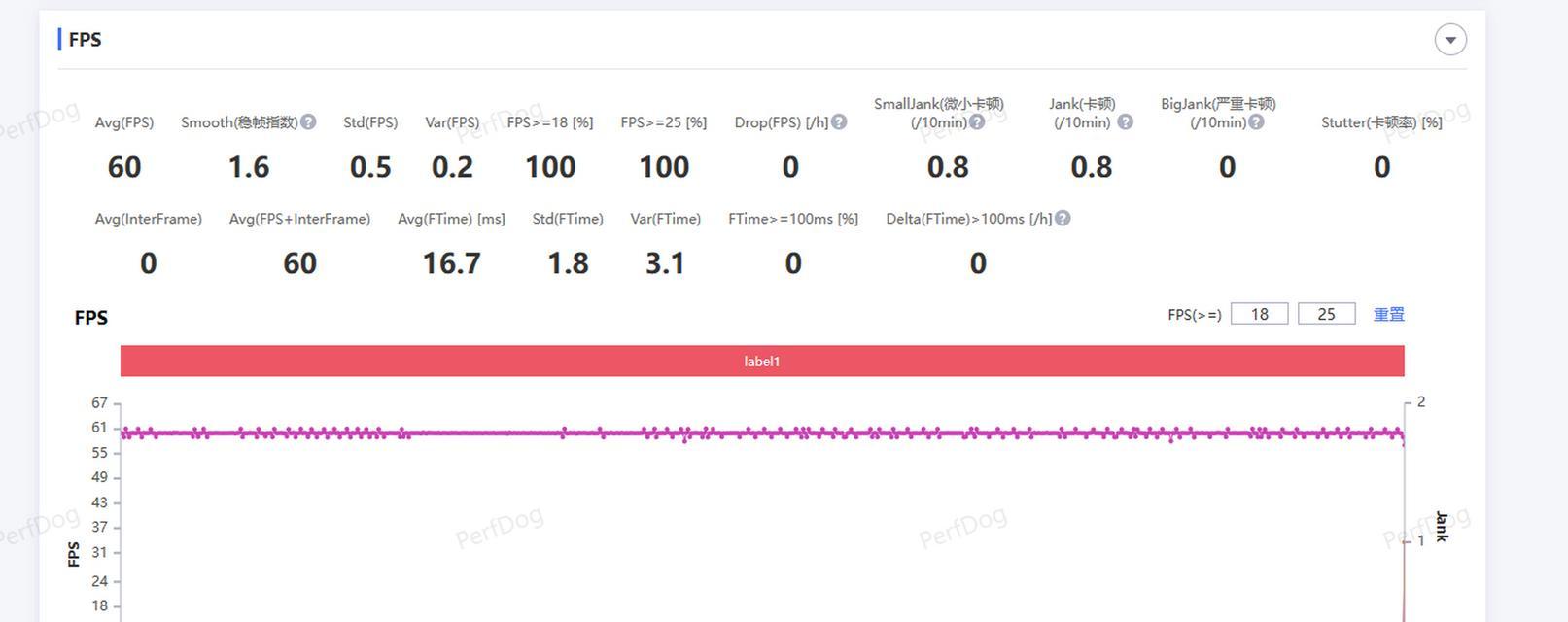Open help icon next to Drop(FPS) [/h]
Viewport: 1568px width, 622px height.
click(839, 122)
